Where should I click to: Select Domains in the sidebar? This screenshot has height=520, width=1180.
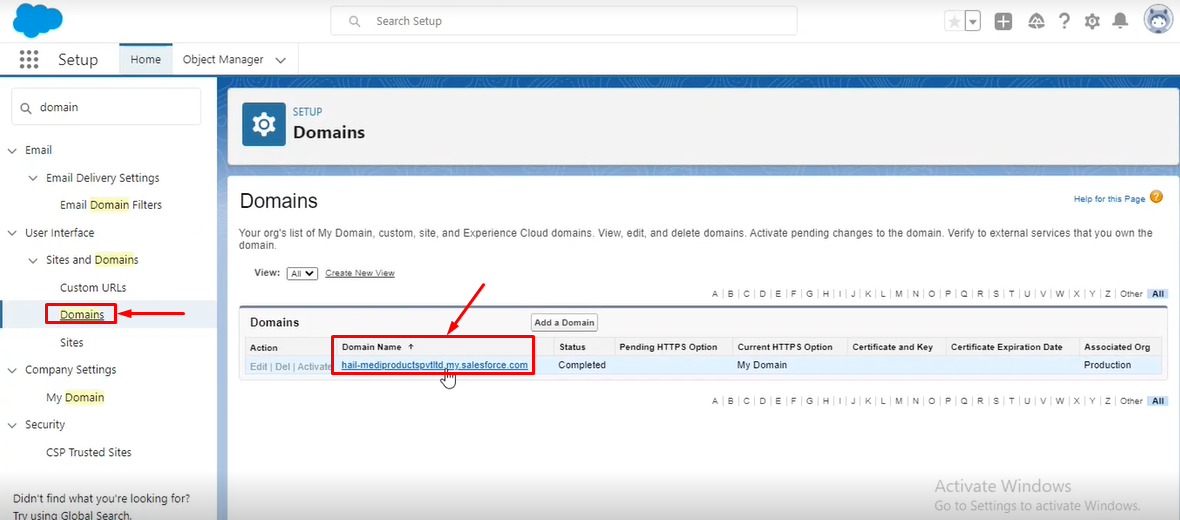pyautogui.click(x=82, y=315)
